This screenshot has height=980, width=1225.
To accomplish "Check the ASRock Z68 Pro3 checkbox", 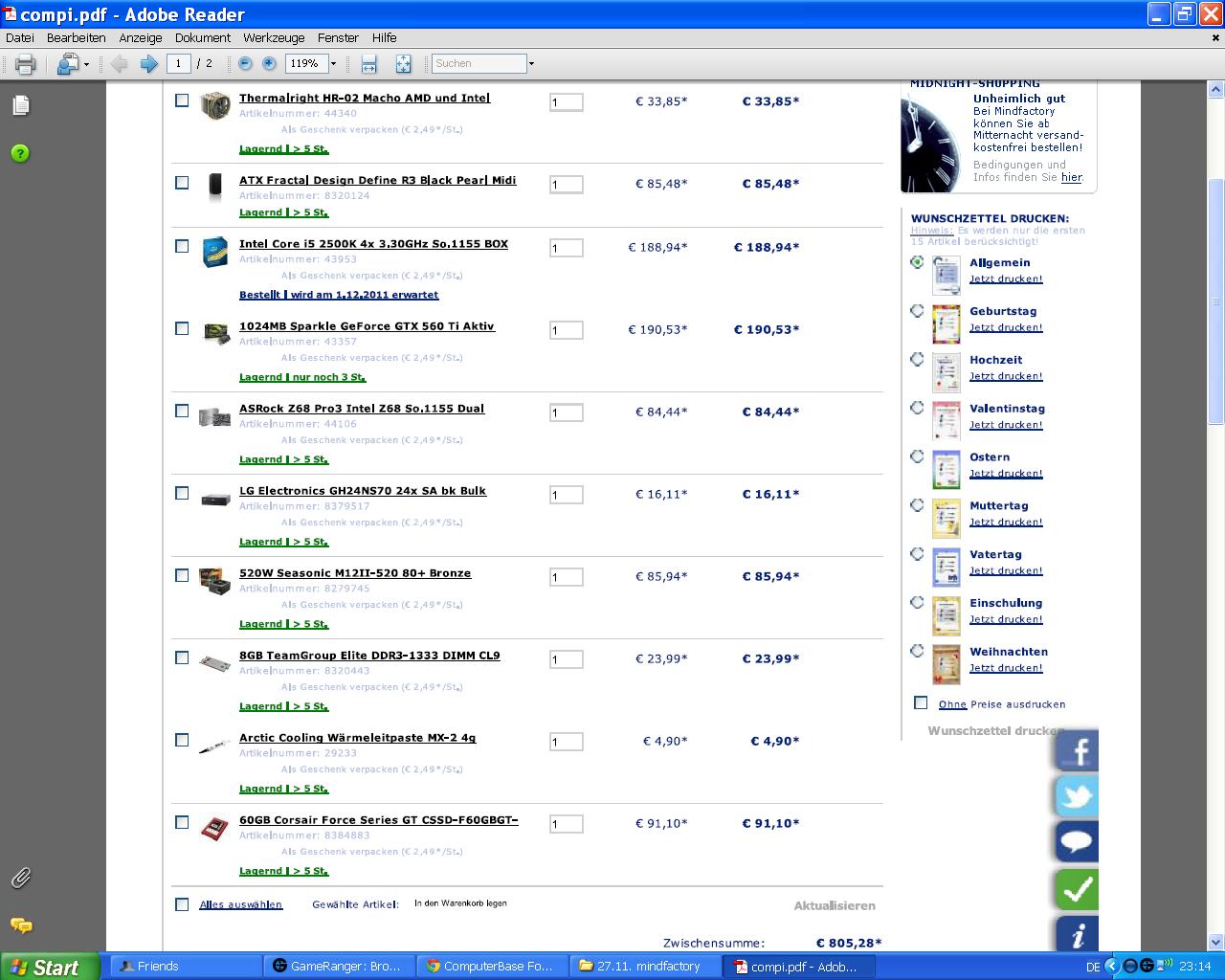I will click(x=182, y=411).
